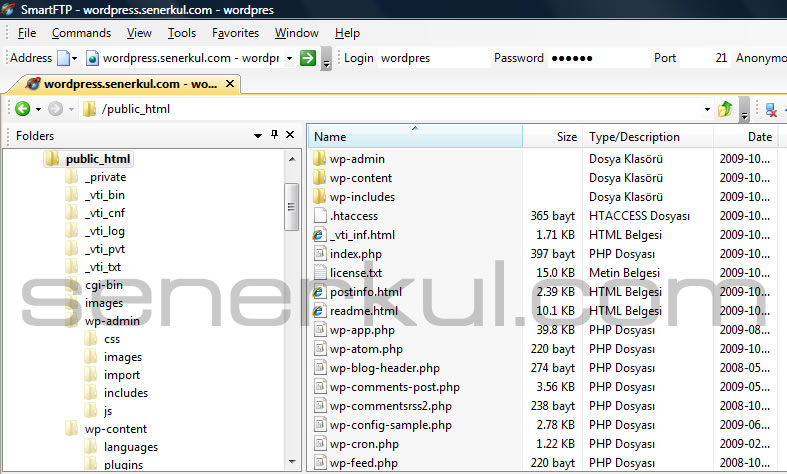Click the folder tree scroll down arrow

point(292,461)
